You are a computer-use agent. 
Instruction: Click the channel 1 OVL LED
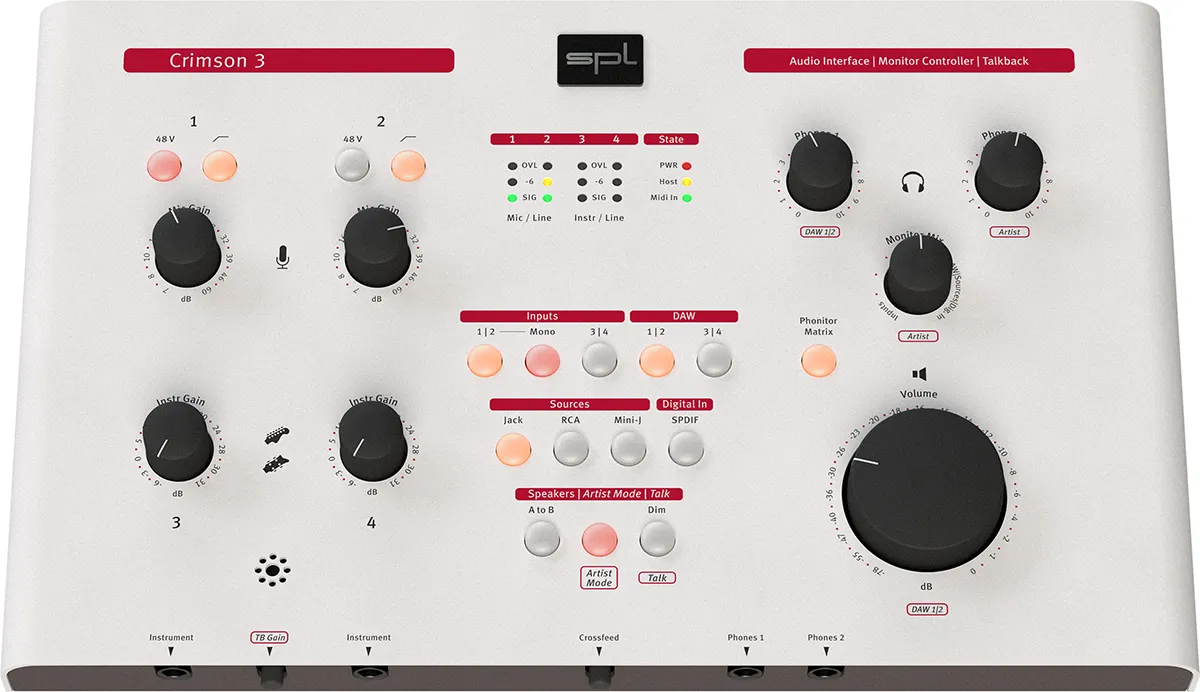click(512, 166)
